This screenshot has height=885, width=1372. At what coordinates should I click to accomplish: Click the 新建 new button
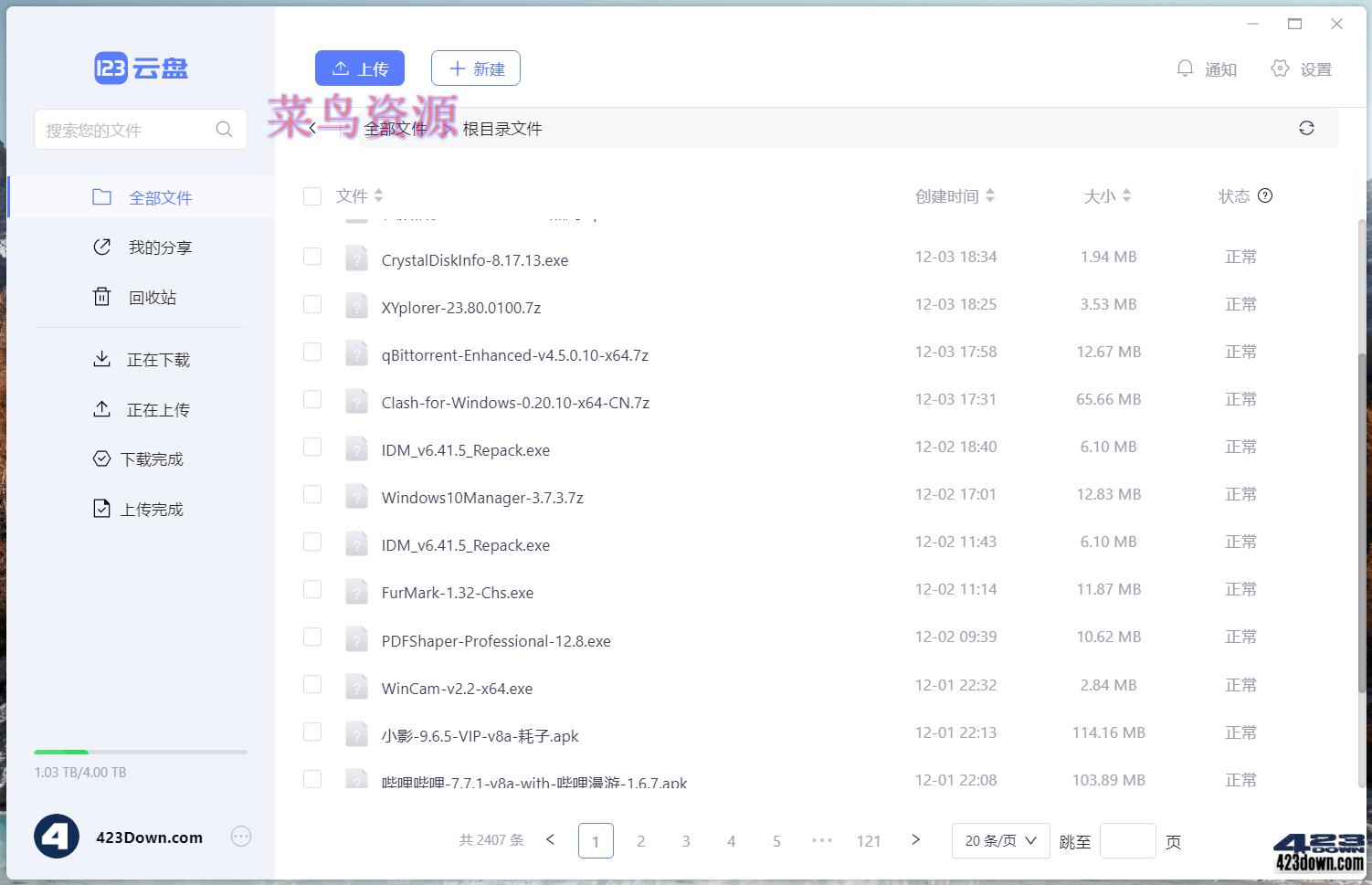[475, 68]
